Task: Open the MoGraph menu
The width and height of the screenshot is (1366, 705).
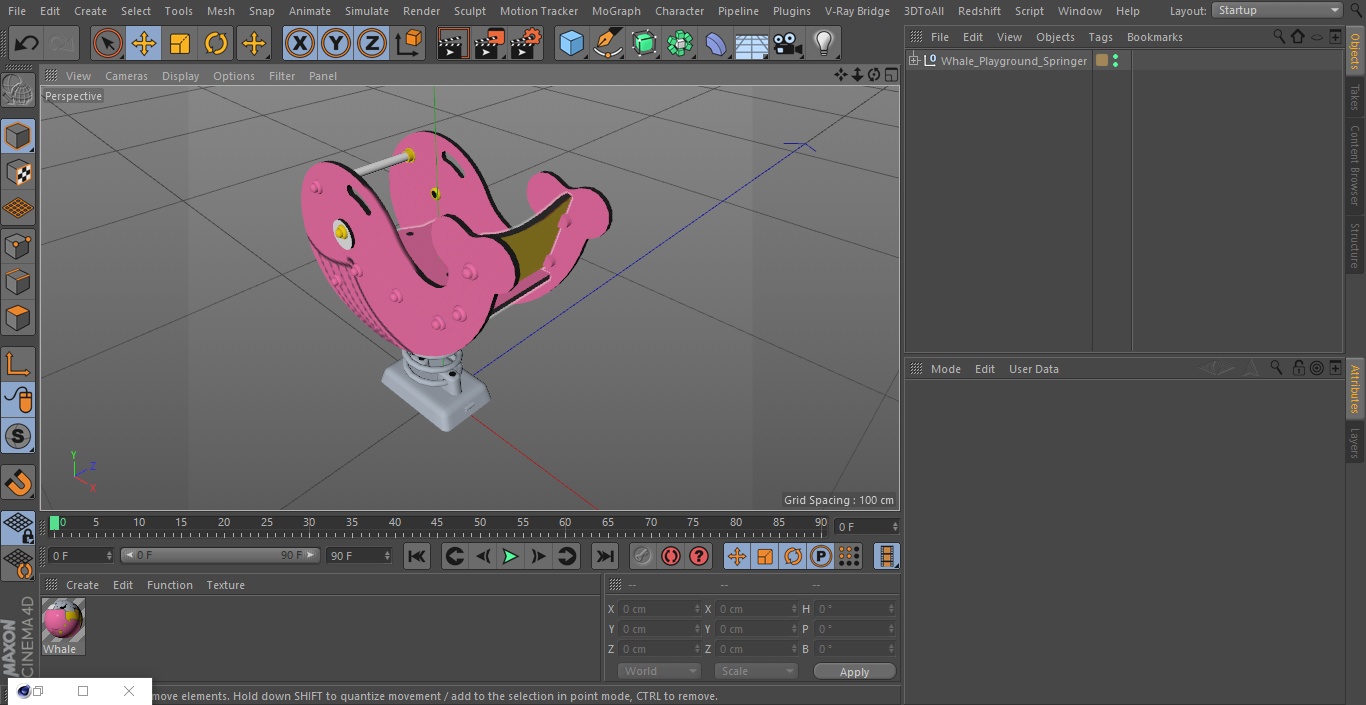Action: click(x=616, y=11)
